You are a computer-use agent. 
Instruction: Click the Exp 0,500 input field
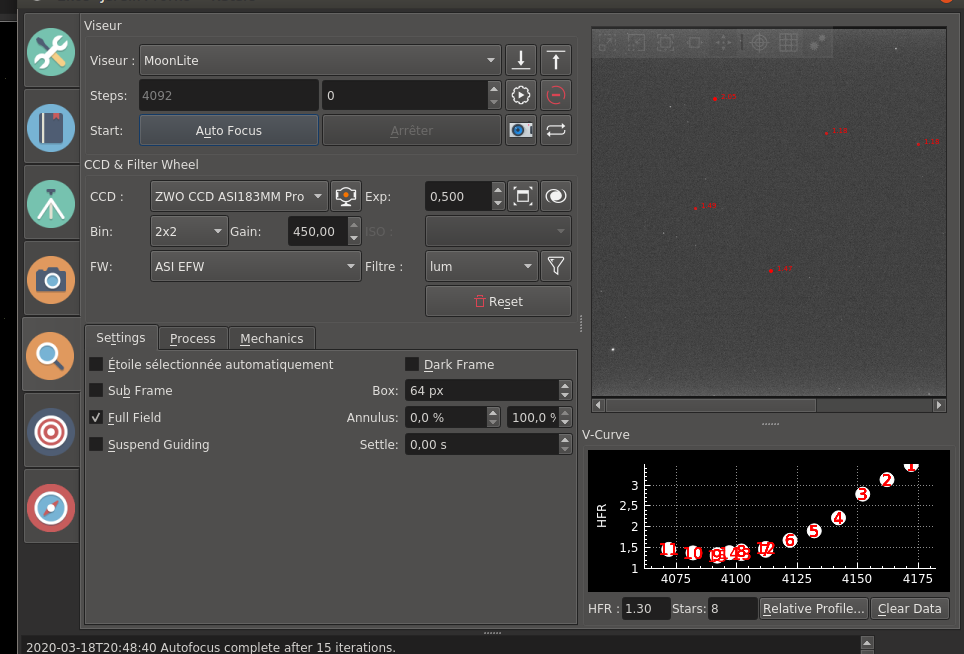click(459, 196)
